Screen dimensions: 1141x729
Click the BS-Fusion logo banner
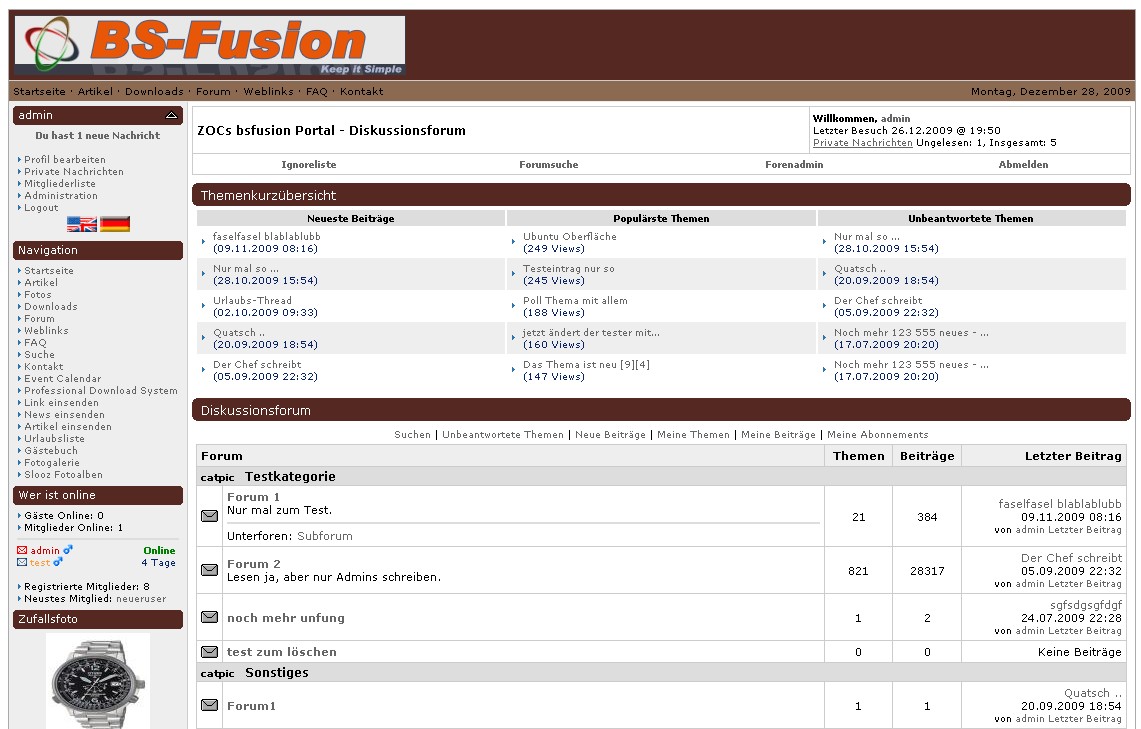[x=210, y=45]
